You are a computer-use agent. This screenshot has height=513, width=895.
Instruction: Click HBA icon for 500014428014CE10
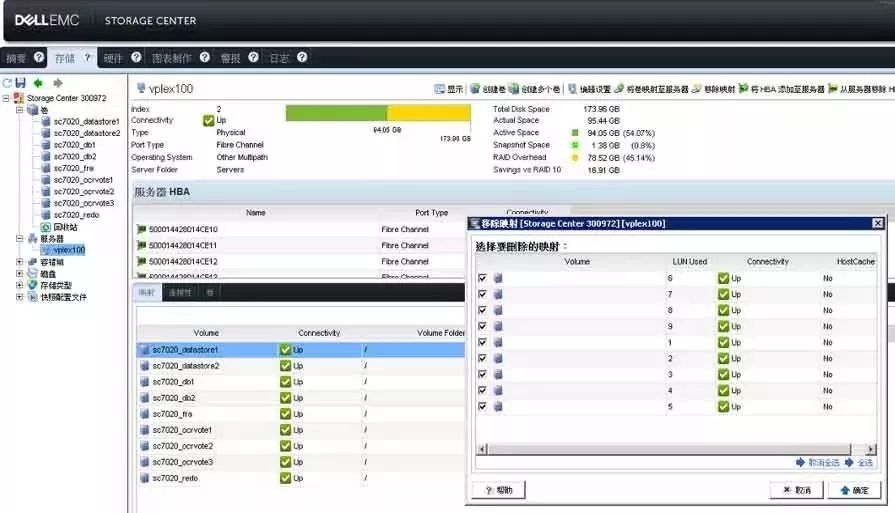[x=142, y=229]
